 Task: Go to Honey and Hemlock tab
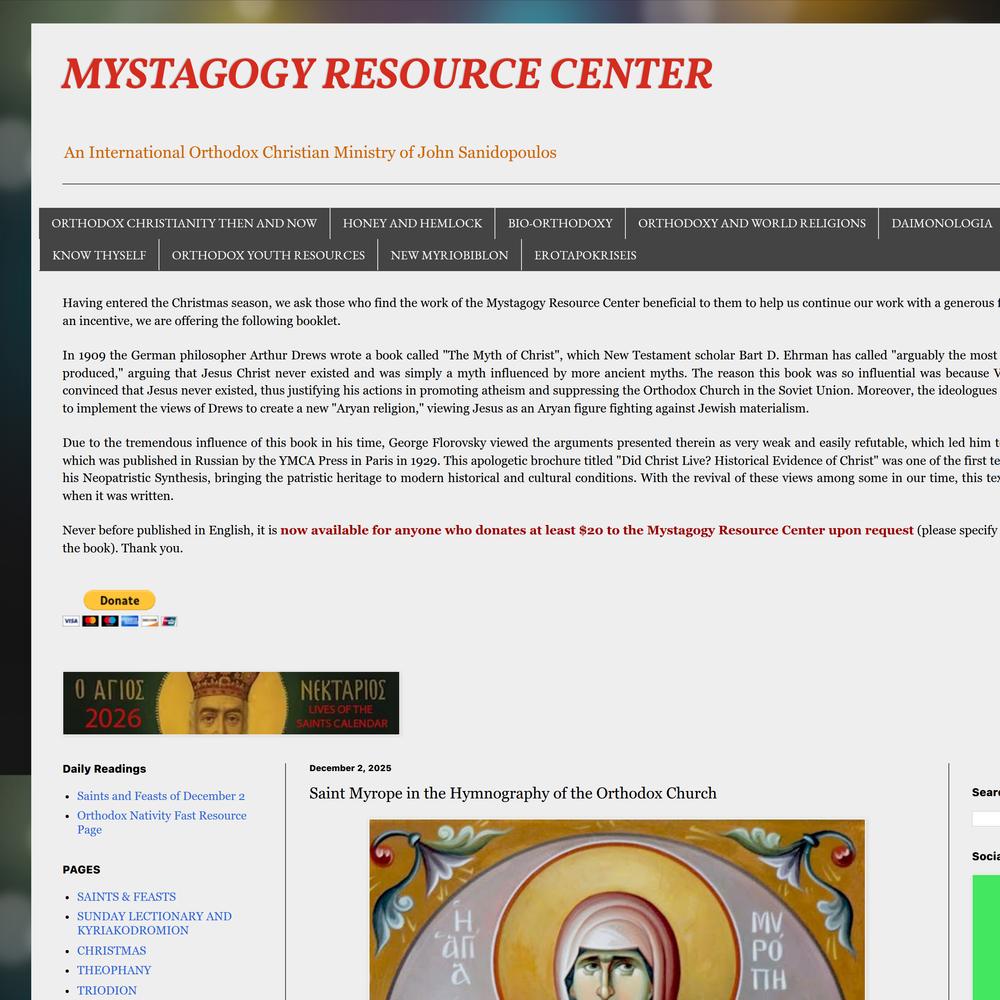[412, 223]
